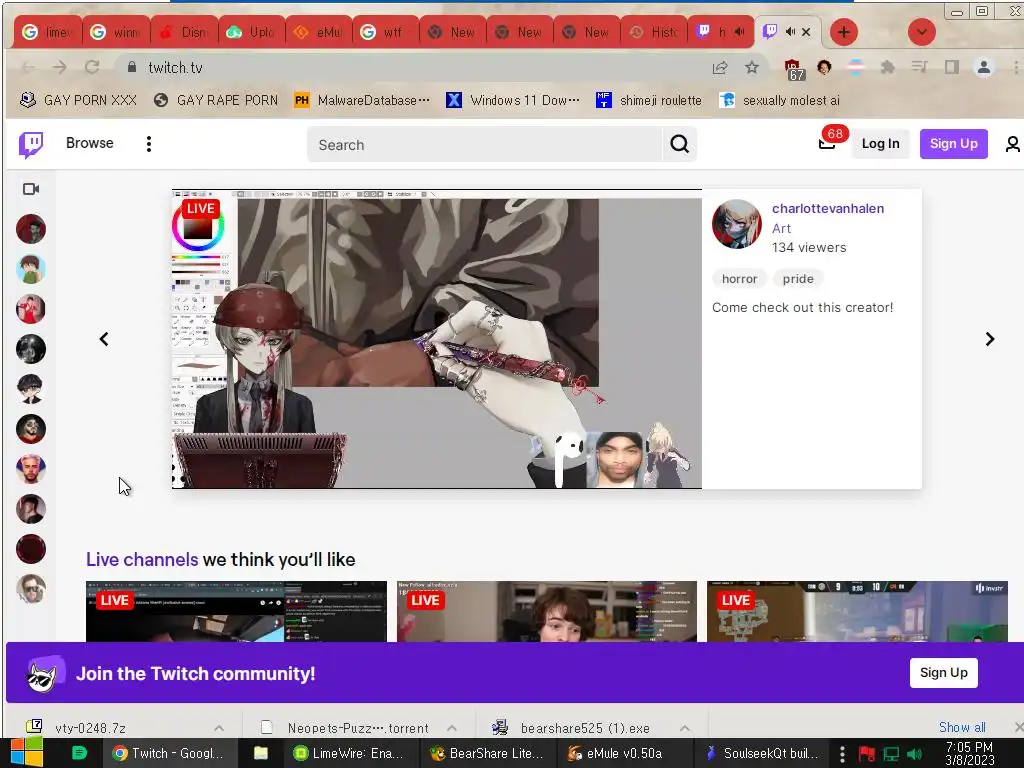Screen dimensions: 1024x768
Task: Switch to the wtf Google tab
Action: point(385,32)
